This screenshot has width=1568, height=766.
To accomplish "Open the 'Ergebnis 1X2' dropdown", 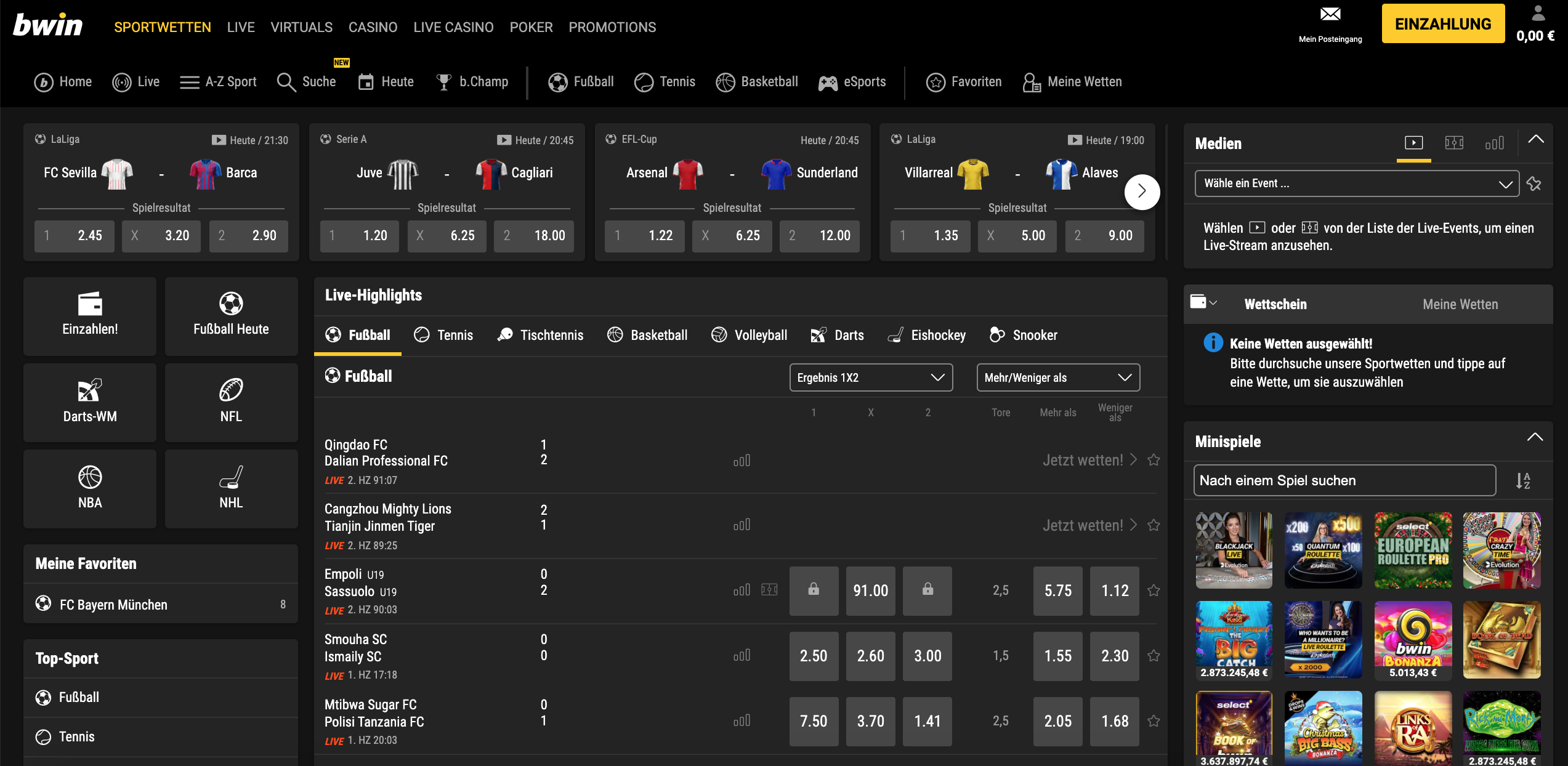I will click(871, 377).
